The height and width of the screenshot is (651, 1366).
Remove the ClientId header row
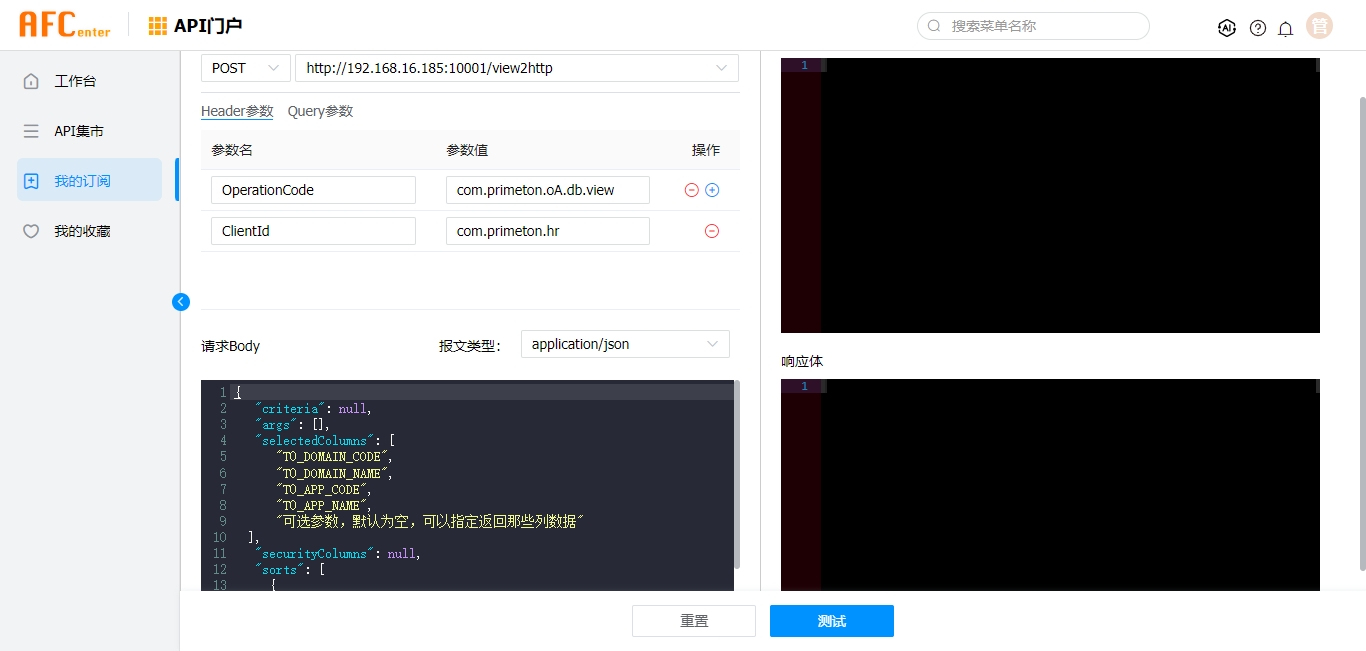(712, 231)
